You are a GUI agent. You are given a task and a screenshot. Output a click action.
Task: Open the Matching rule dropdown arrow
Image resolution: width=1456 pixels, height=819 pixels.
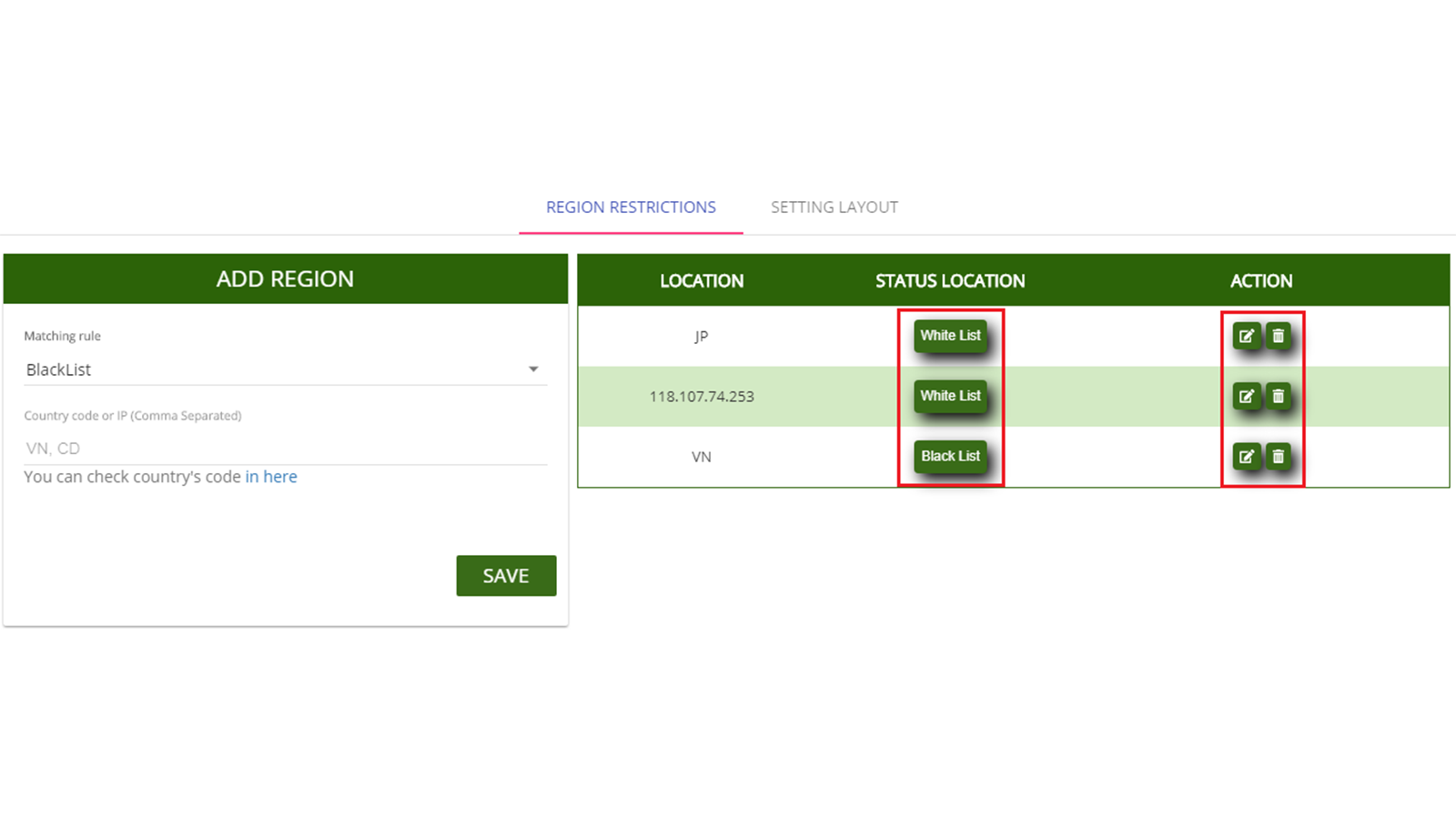(x=533, y=369)
